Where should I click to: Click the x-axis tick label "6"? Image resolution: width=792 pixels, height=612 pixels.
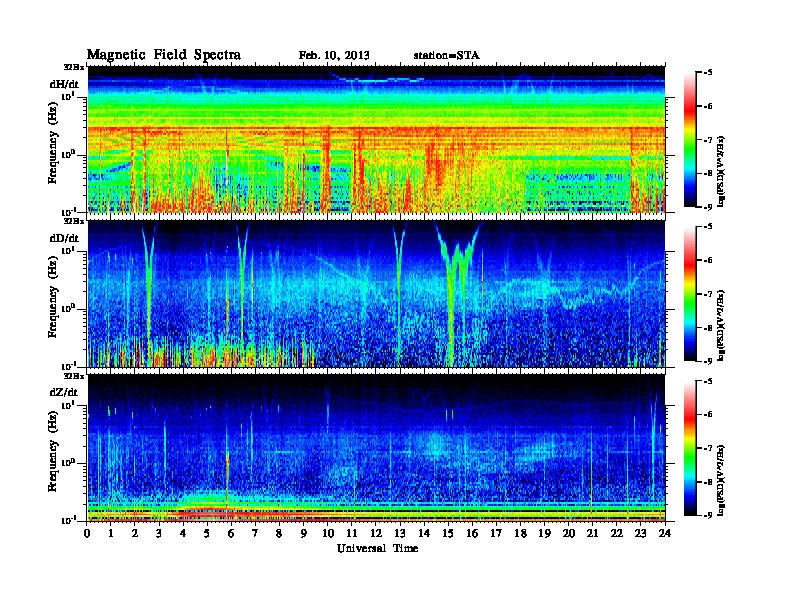231,533
